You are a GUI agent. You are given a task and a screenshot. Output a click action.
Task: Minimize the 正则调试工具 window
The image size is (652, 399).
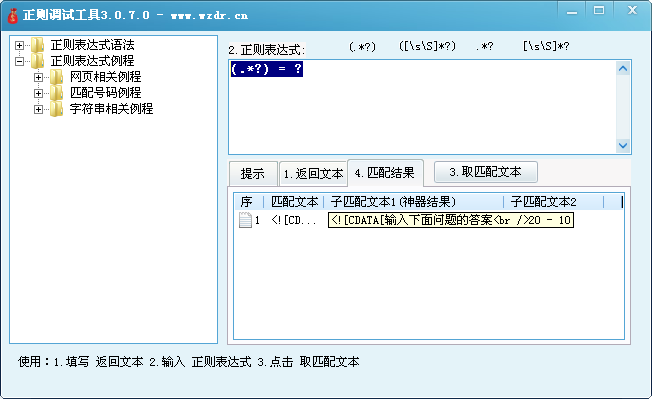click(x=572, y=11)
